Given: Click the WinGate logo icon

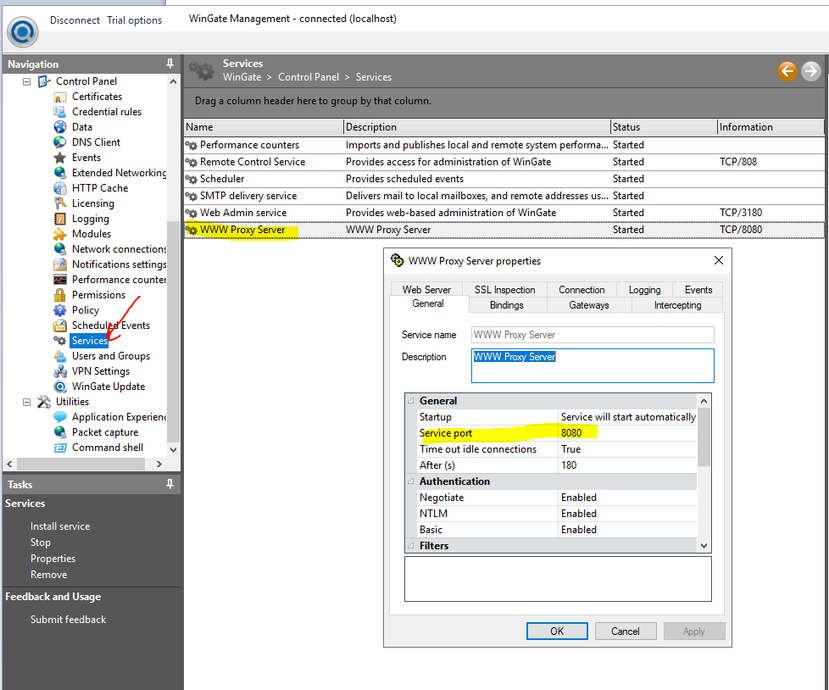Looking at the screenshot, I should (22, 32).
